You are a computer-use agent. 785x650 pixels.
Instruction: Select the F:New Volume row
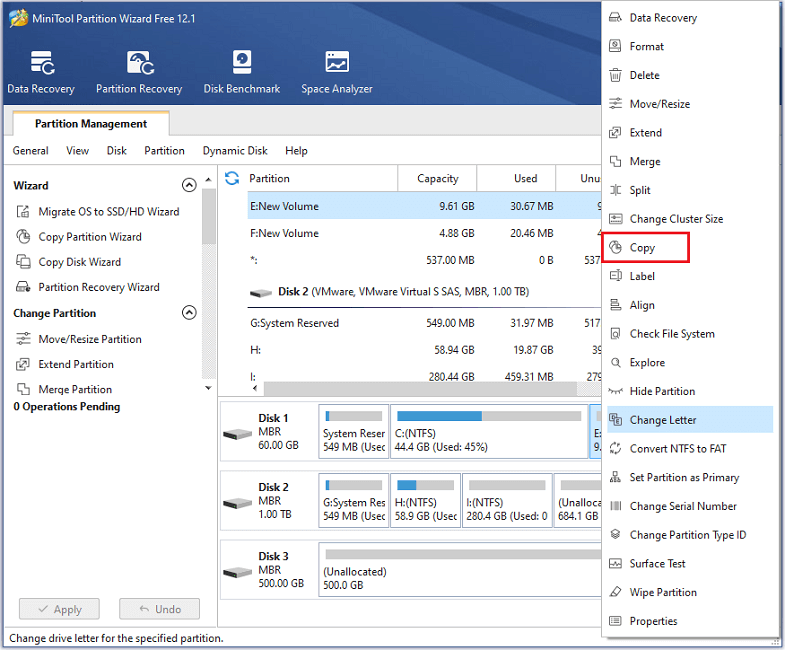pos(425,233)
